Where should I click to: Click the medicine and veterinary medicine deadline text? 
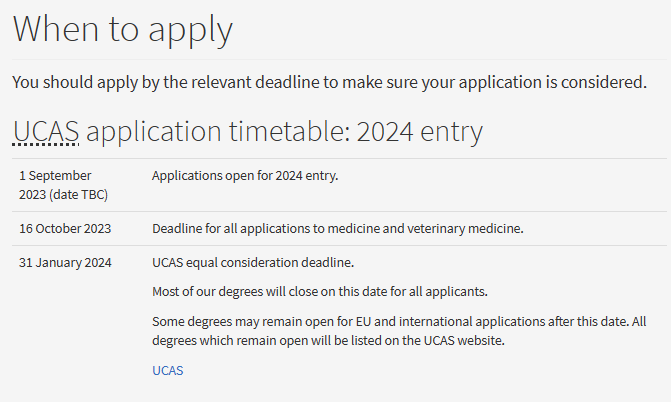[338, 229]
